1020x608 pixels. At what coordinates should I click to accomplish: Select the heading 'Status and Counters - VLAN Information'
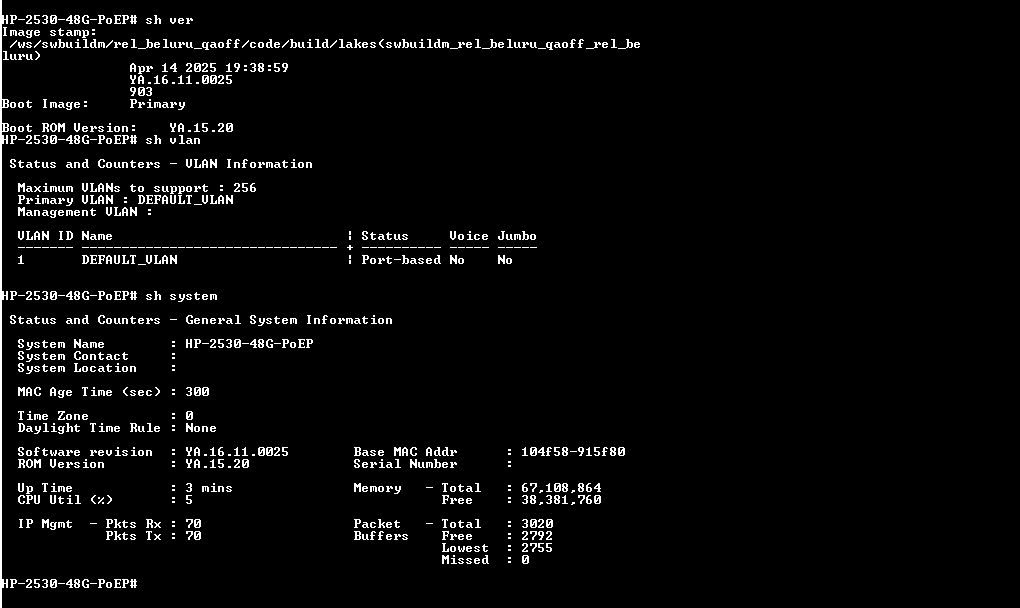(161, 164)
